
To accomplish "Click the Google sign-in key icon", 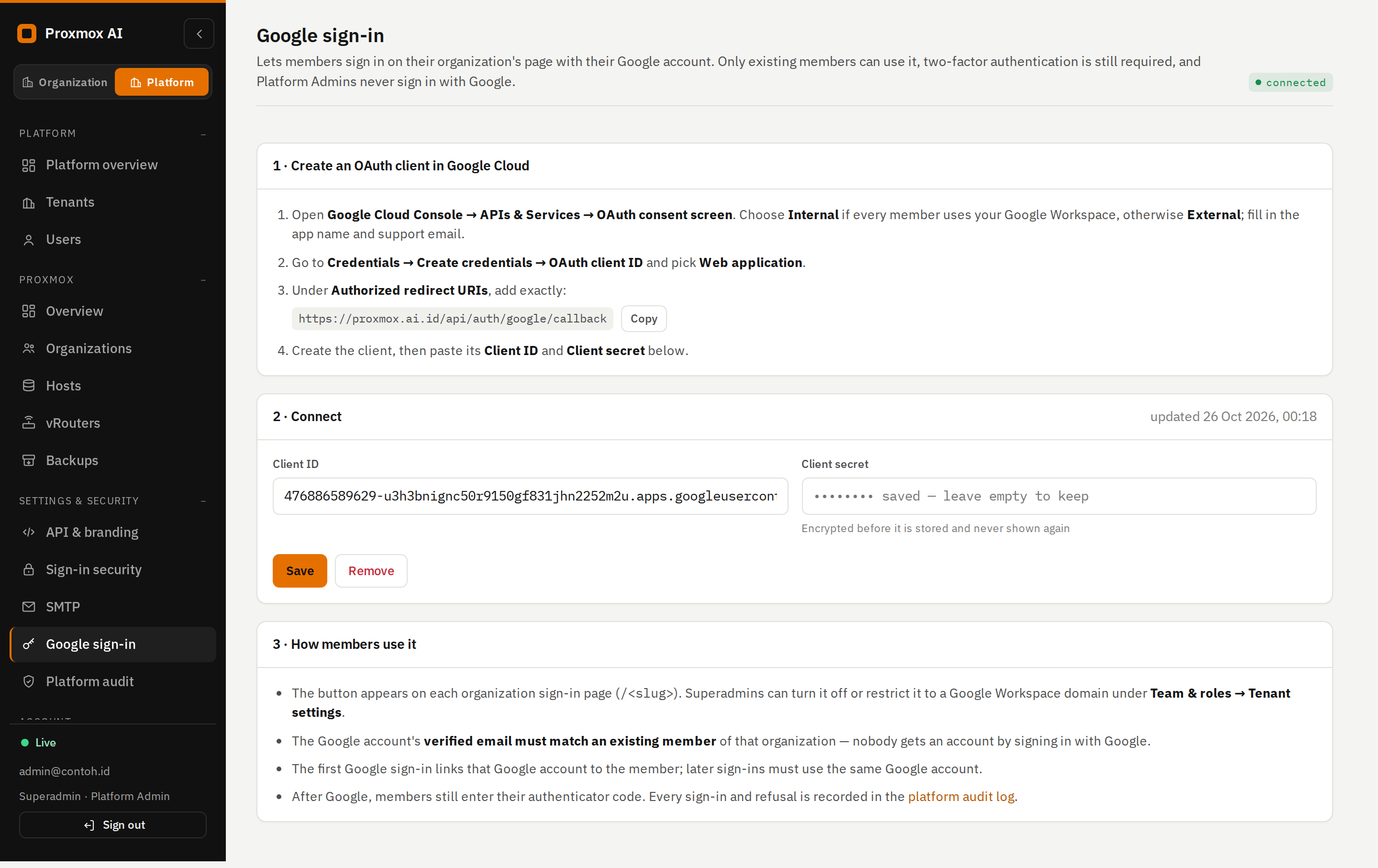I will (x=29, y=644).
